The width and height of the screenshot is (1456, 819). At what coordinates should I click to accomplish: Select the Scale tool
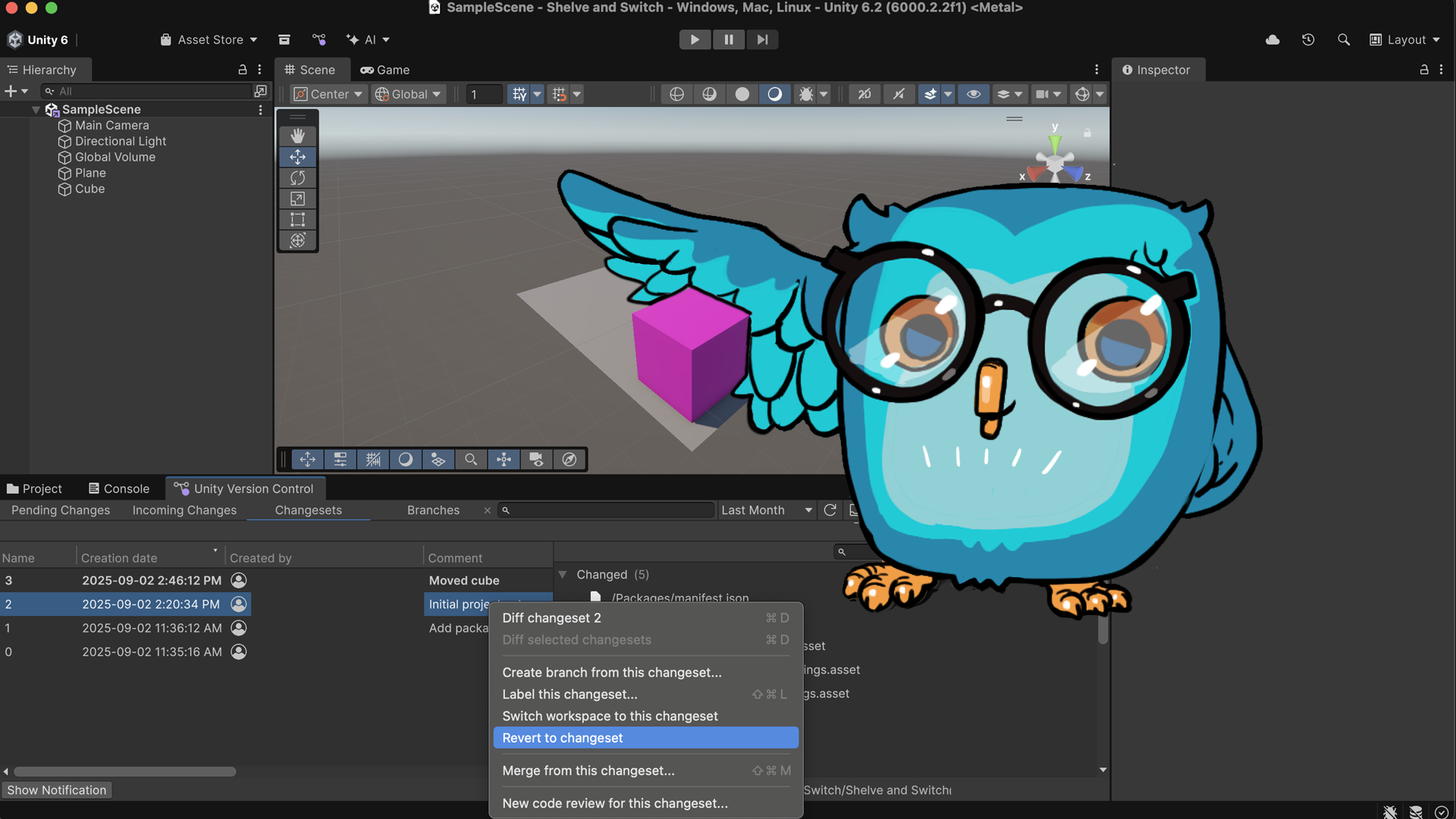click(x=297, y=199)
